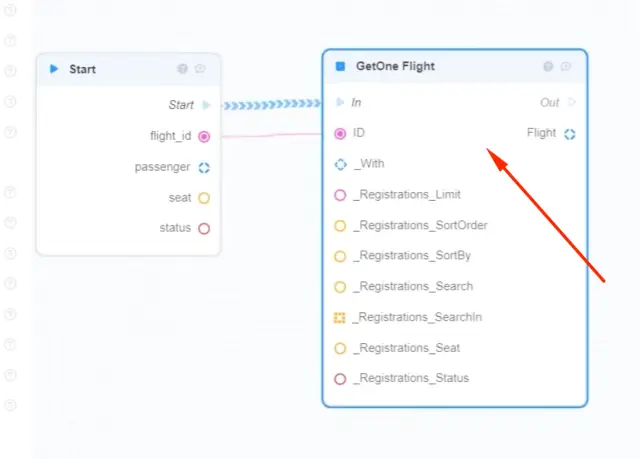The width and height of the screenshot is (640, 459).
Task: Click the Out flow output arrow port
Action: 572,102
